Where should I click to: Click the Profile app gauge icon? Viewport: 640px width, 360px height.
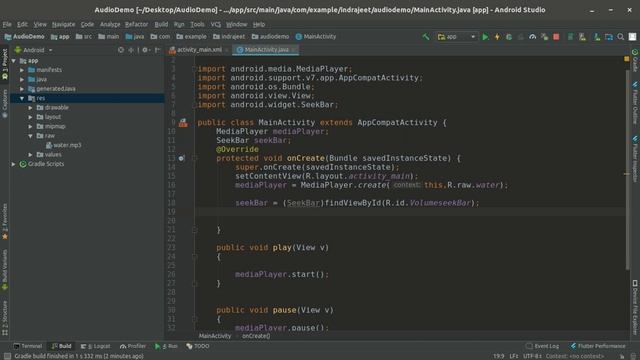(532, 37)
